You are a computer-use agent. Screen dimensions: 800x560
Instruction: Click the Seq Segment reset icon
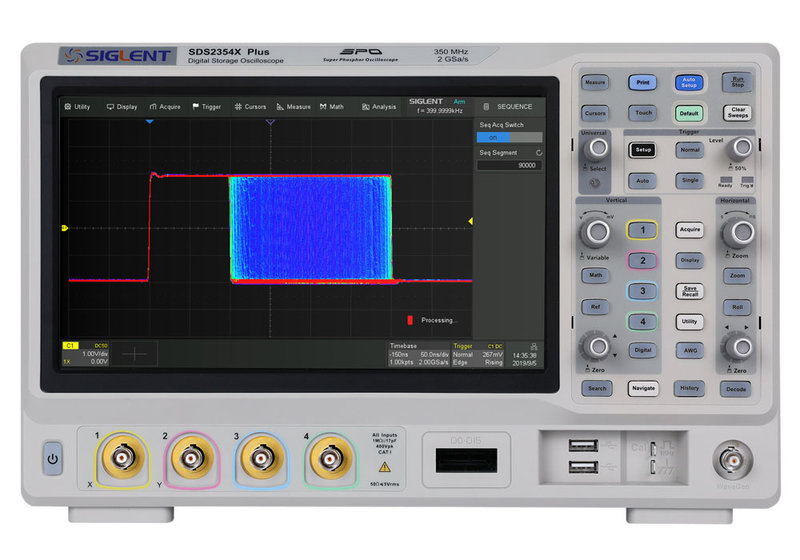[539, 152]
